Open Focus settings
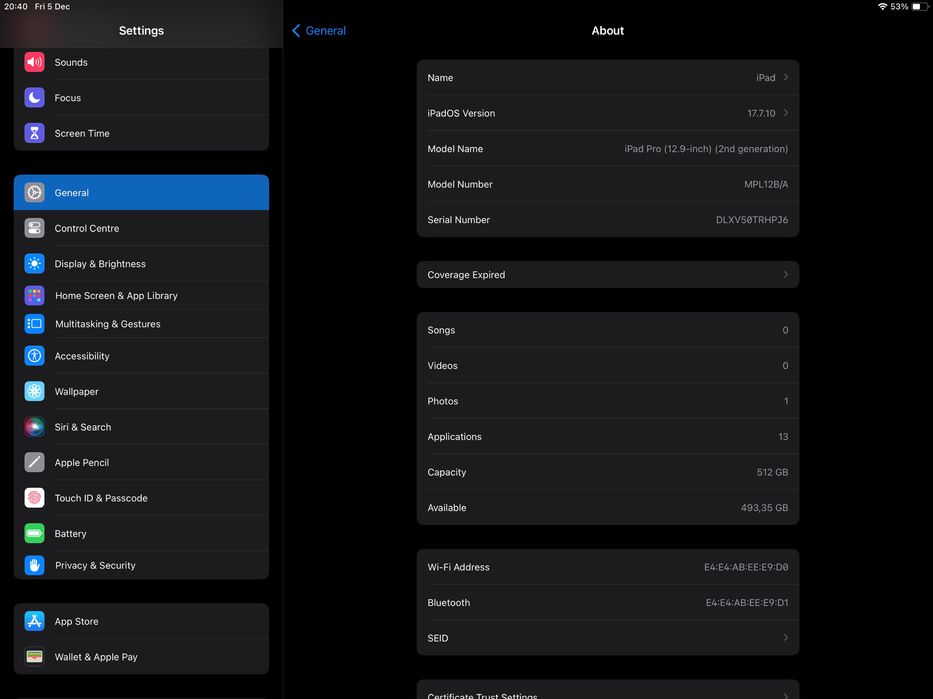Image resolution: width=933 pixels, height=699 pixels. tap(141, 98)
